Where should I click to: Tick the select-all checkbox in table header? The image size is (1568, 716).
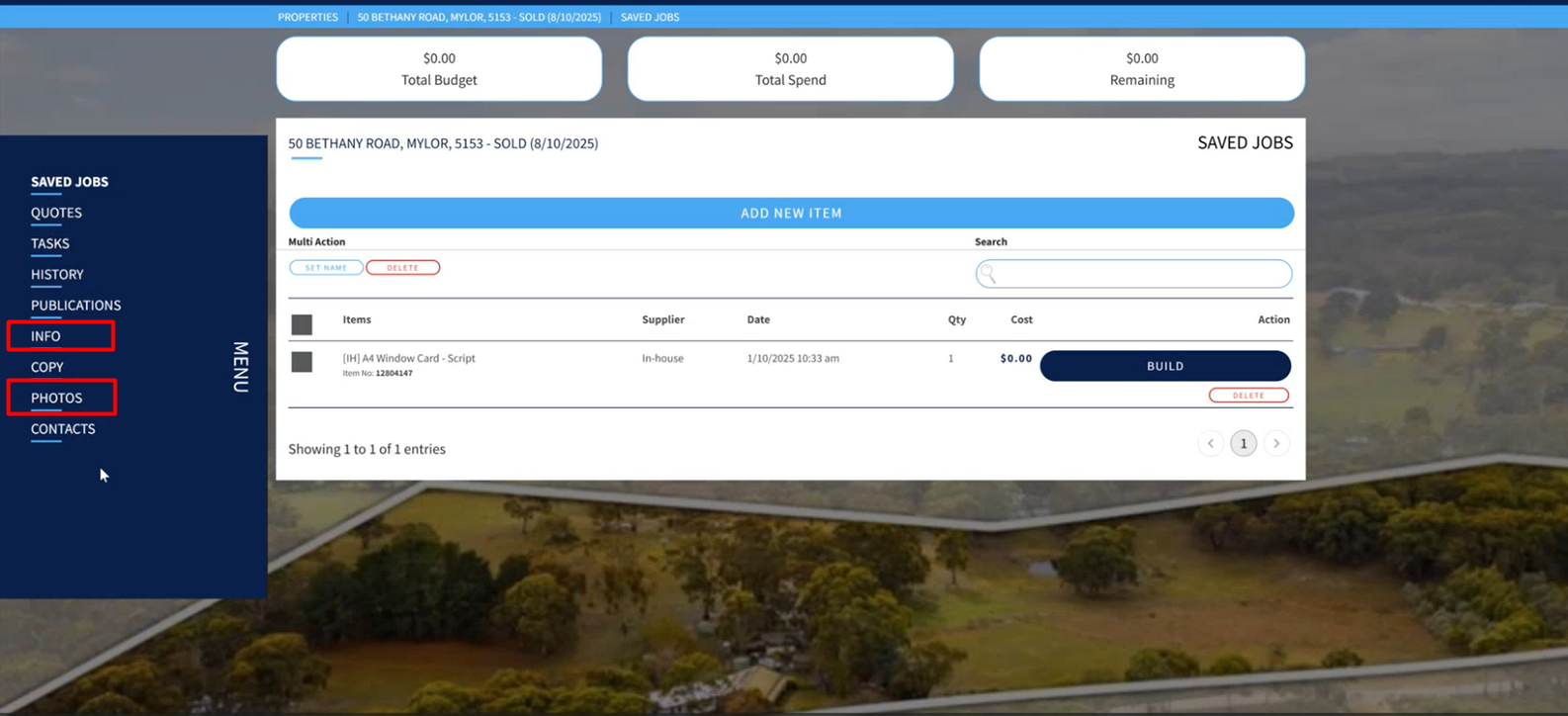tap(302, 324)
